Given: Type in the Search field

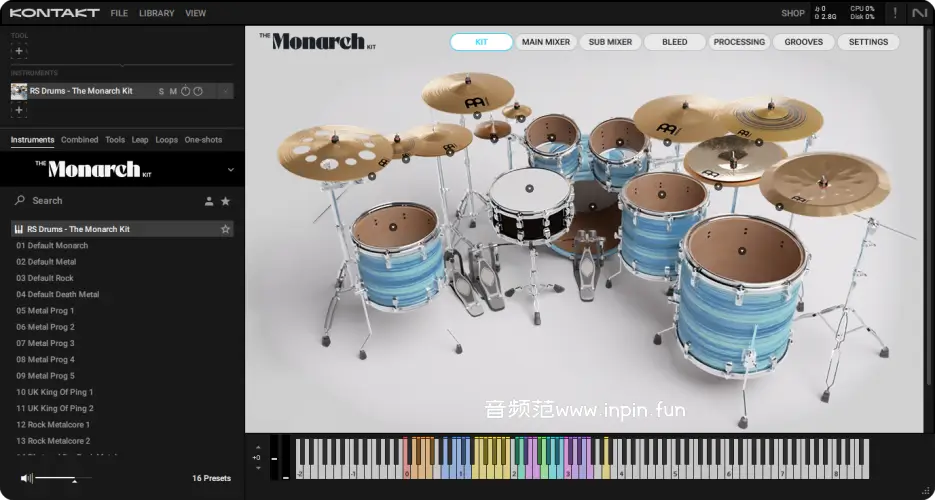Looking at the screenshot, I should click(113, 201).
